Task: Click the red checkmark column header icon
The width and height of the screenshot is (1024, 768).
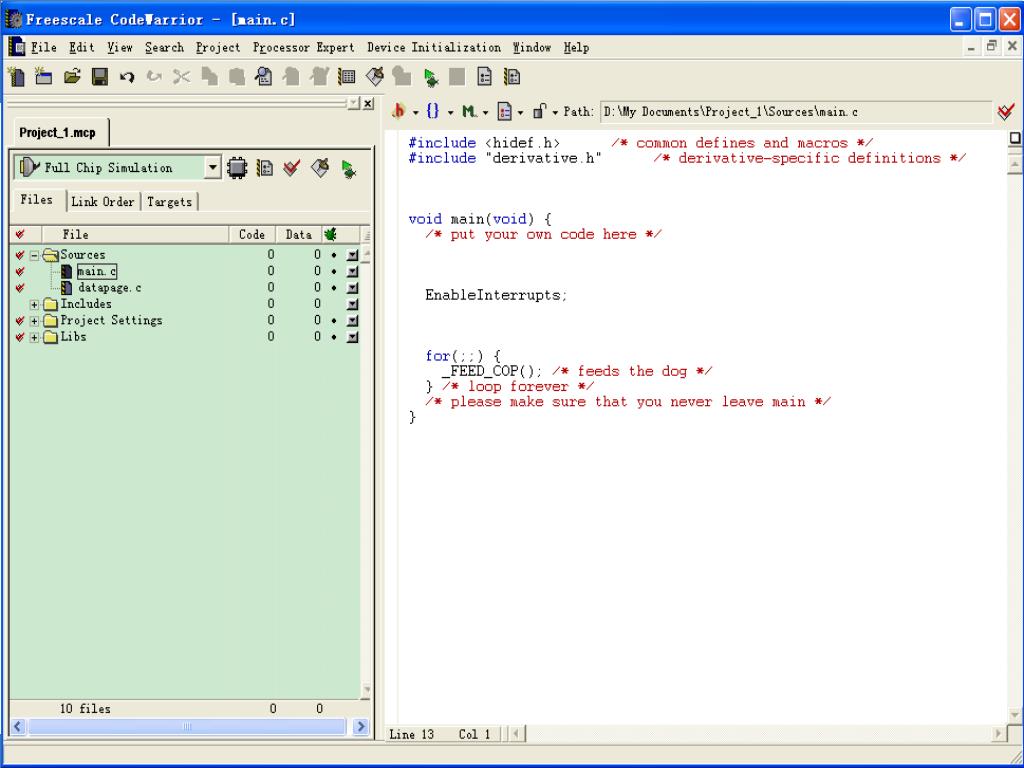Action: (x=20, y=234)
